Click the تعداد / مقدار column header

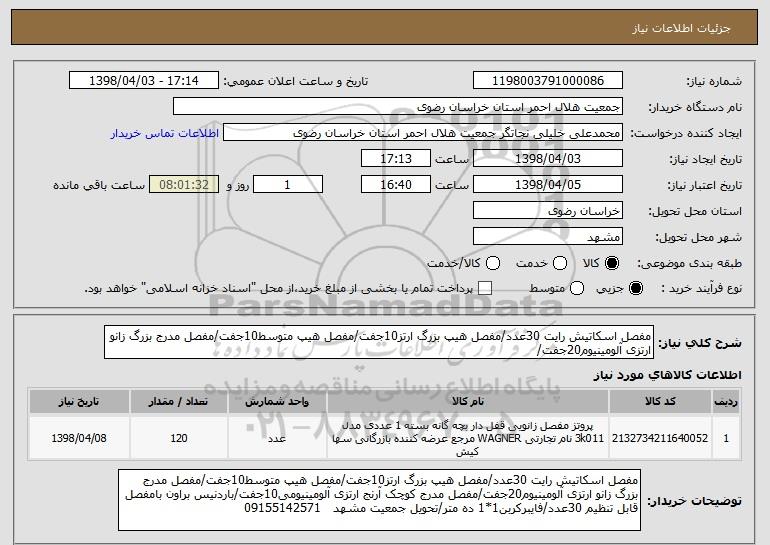click(x=178, y=402)
